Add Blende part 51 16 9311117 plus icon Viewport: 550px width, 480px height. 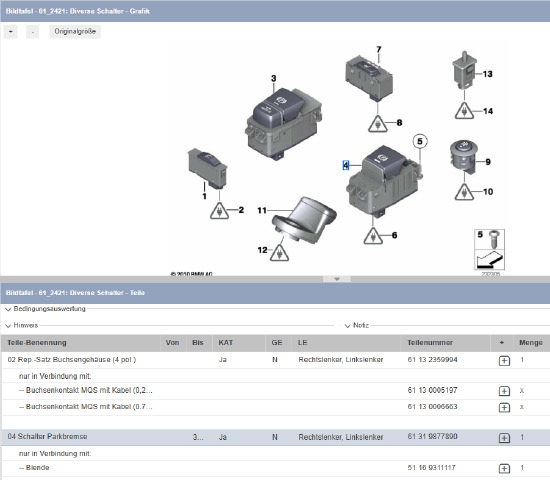[x=504, y=468]
